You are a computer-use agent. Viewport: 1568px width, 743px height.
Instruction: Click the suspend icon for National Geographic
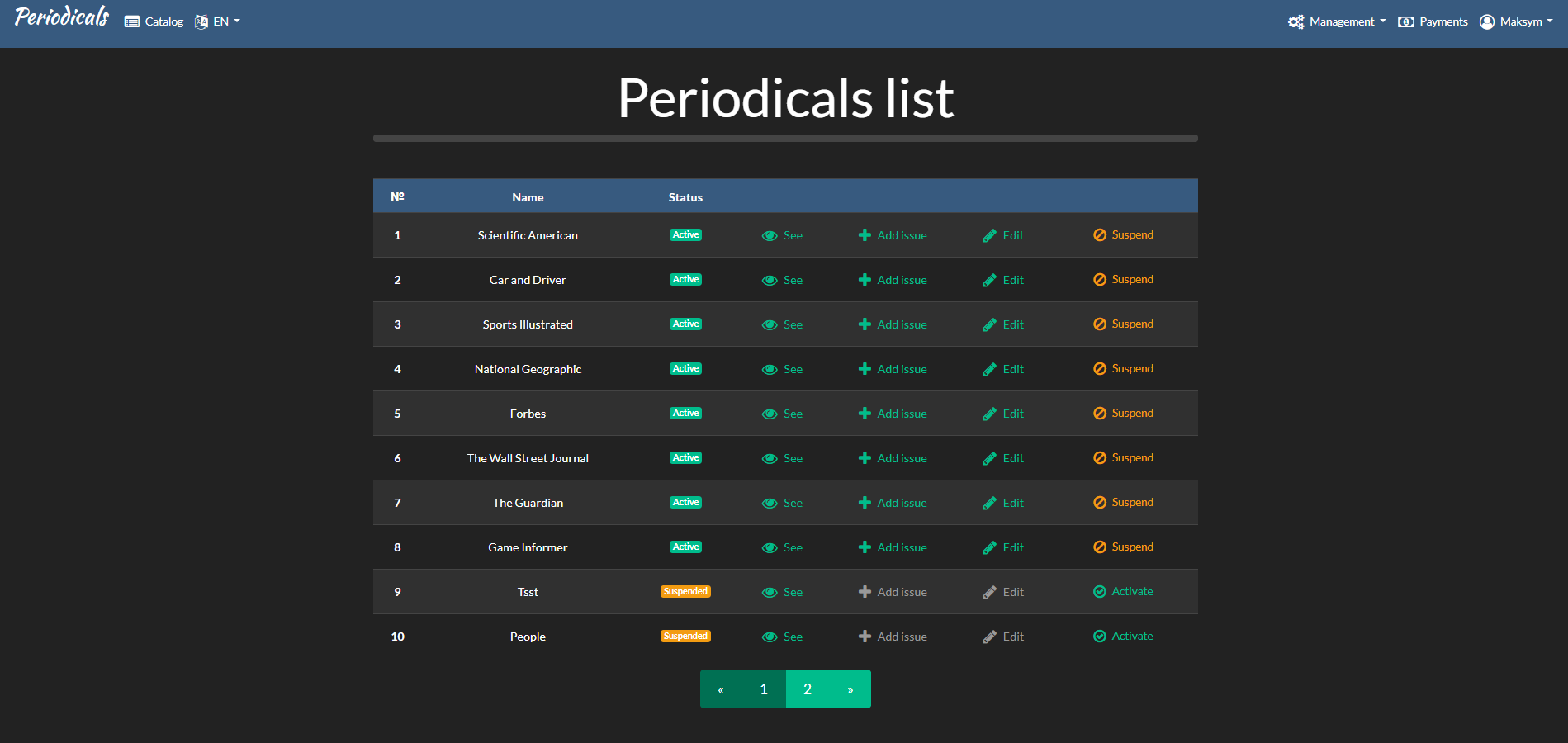1100,369
